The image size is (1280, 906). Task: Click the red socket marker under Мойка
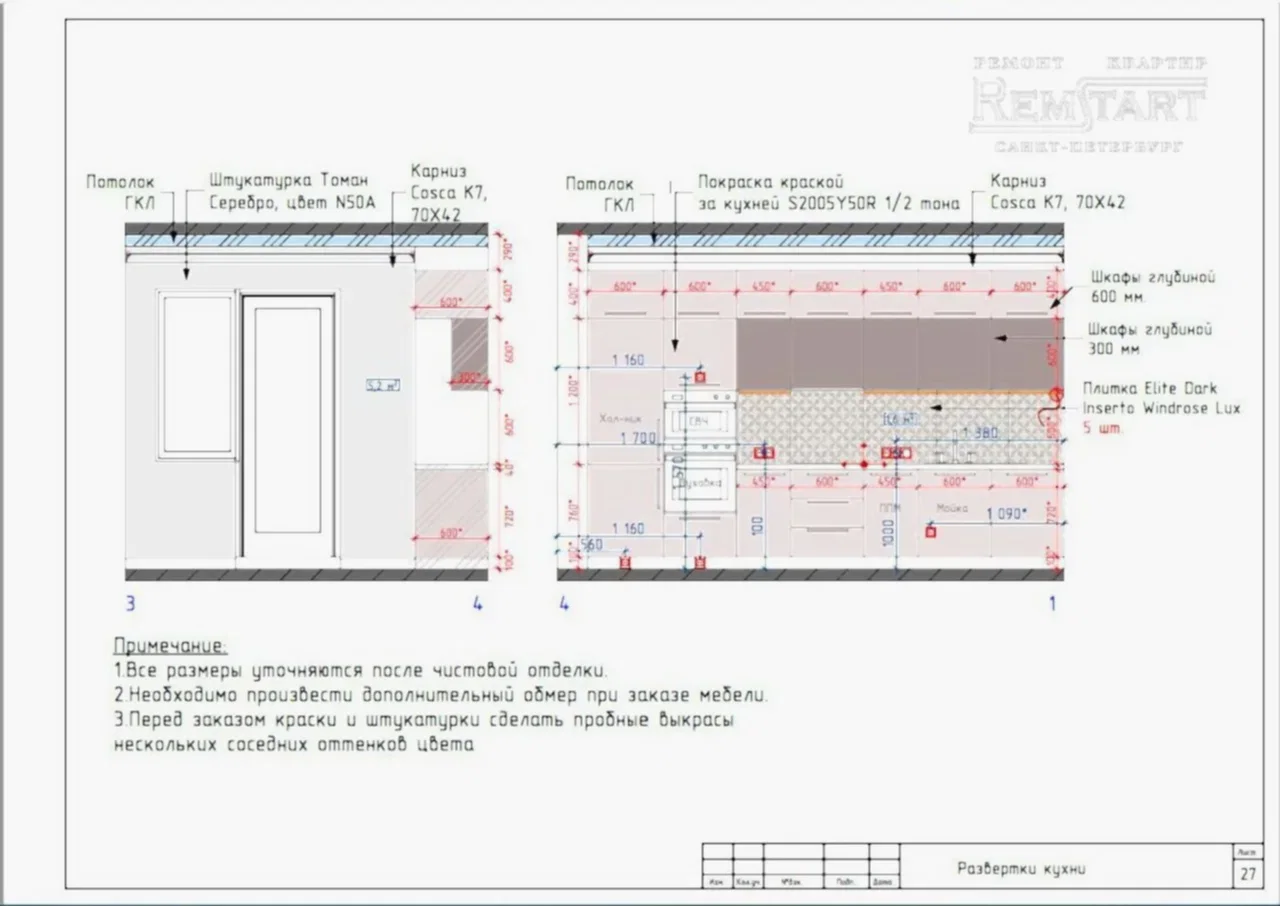[x=931, y=532]
